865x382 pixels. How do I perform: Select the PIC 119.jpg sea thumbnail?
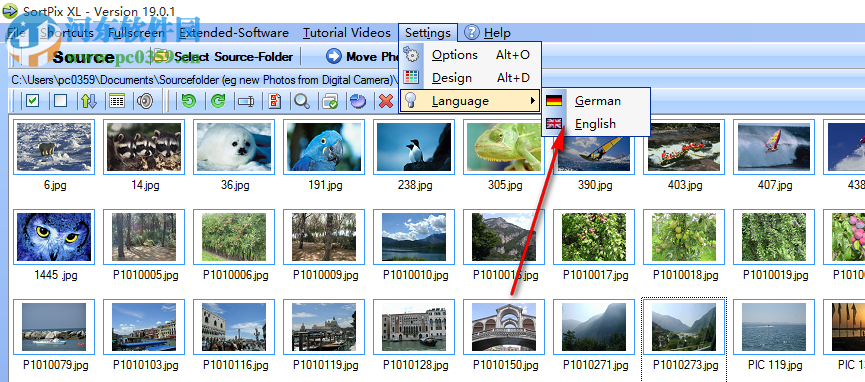774,327
